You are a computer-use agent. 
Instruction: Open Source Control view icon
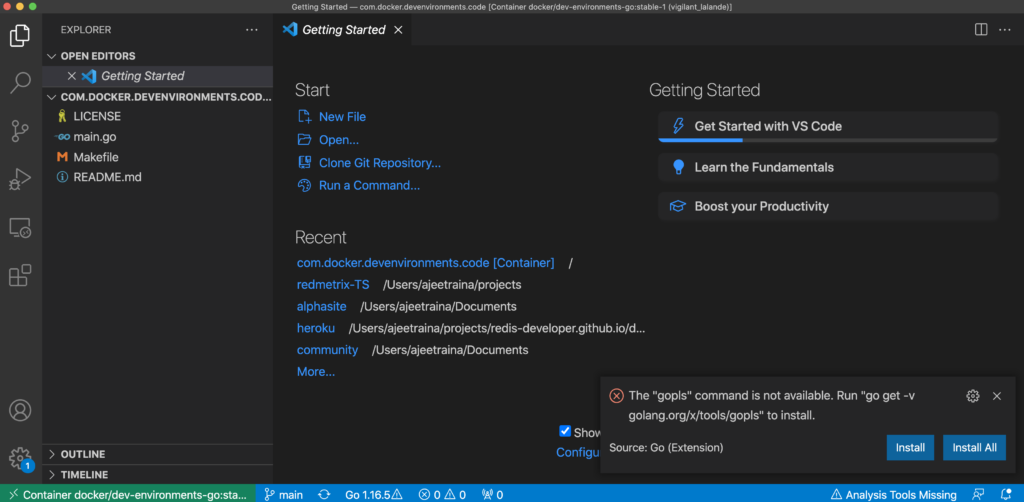pyautogui.click(x=20, y=131)
